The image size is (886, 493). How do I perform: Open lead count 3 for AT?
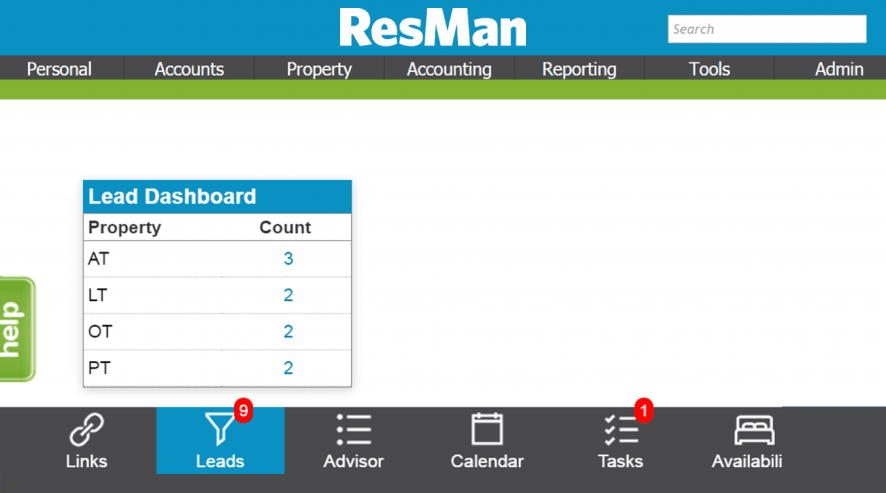[288, 259]
